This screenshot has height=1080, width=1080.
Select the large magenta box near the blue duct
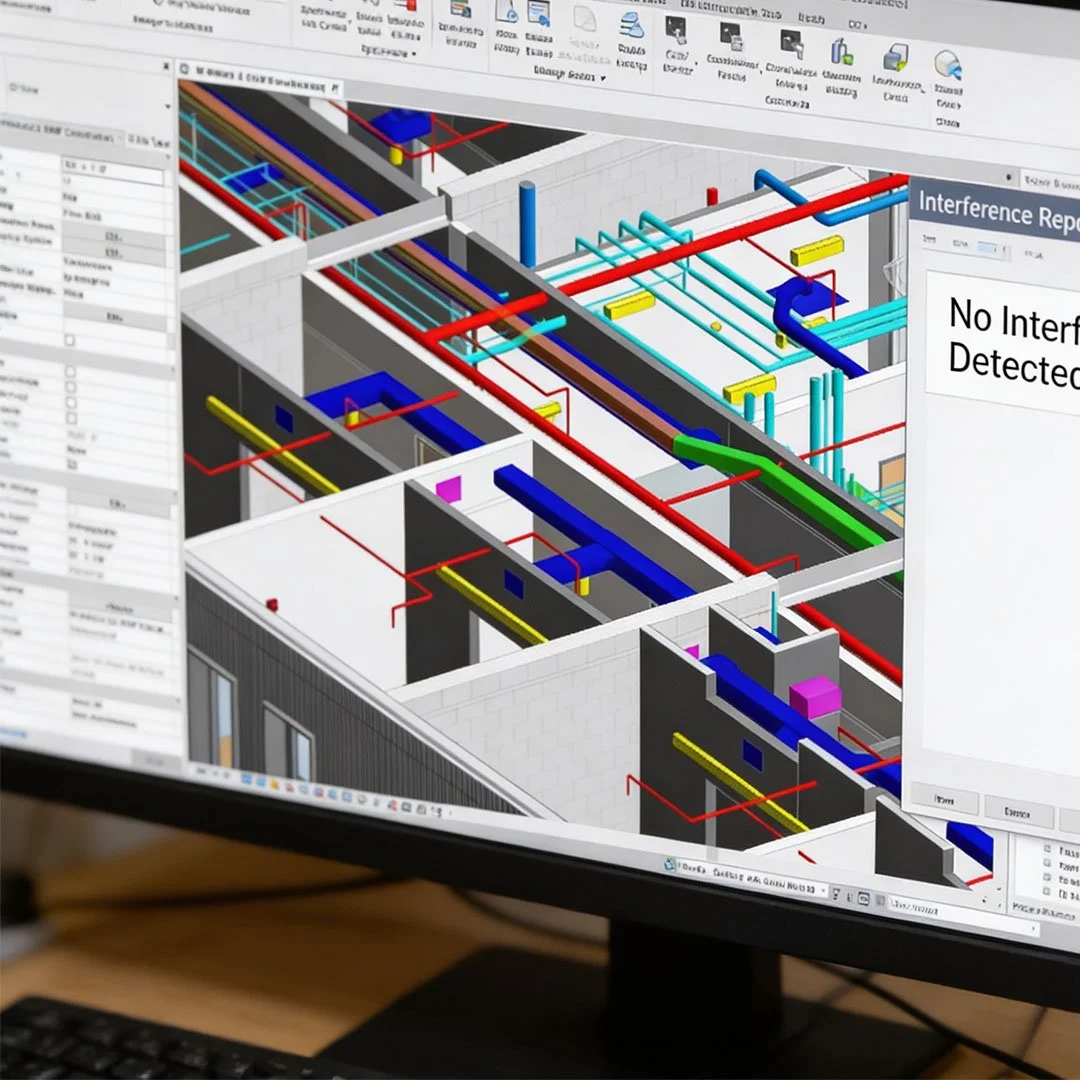[815, 697]
